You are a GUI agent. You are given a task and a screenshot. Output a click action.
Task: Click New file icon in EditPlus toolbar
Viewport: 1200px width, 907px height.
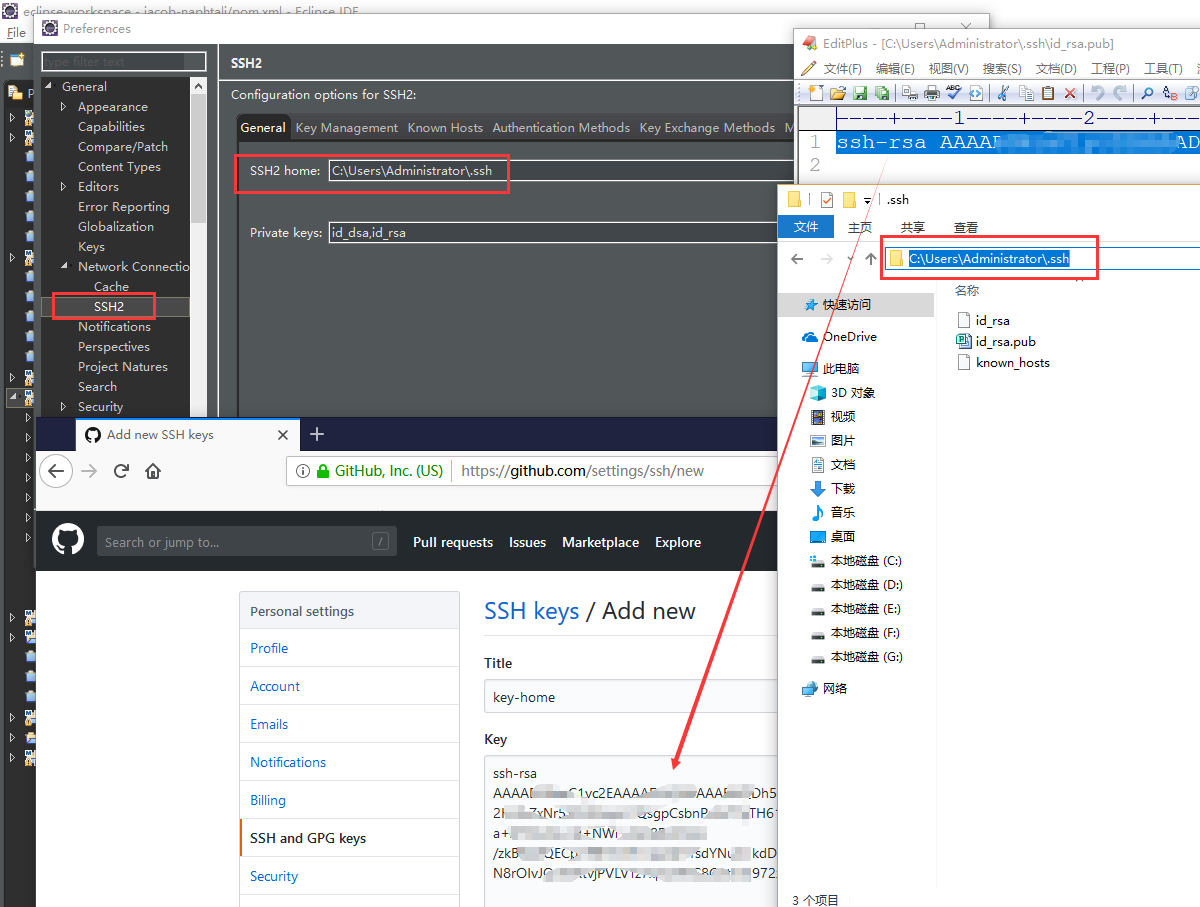(x=816, y=93)
